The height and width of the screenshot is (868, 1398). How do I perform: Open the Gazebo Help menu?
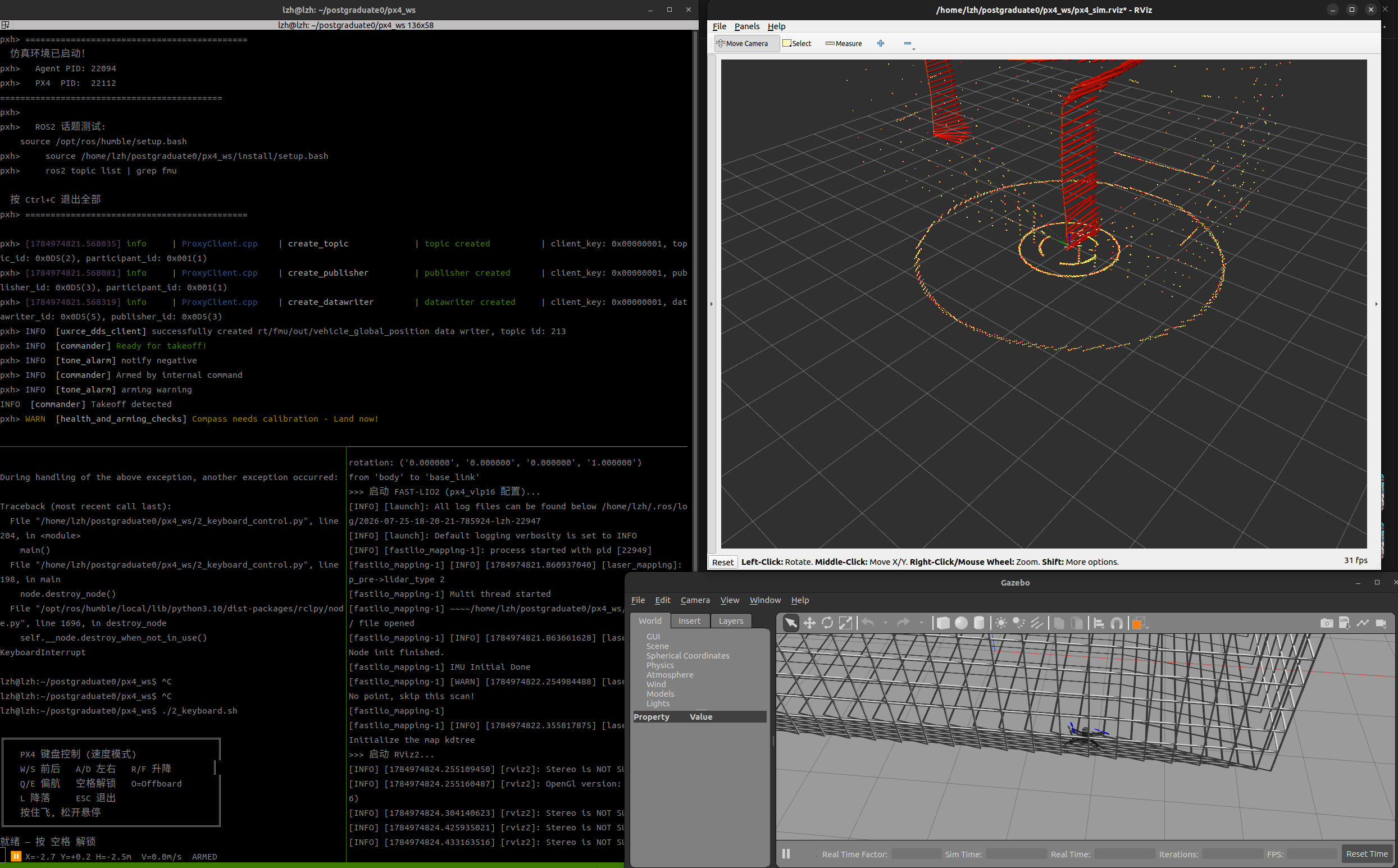[x=800, y=601]
